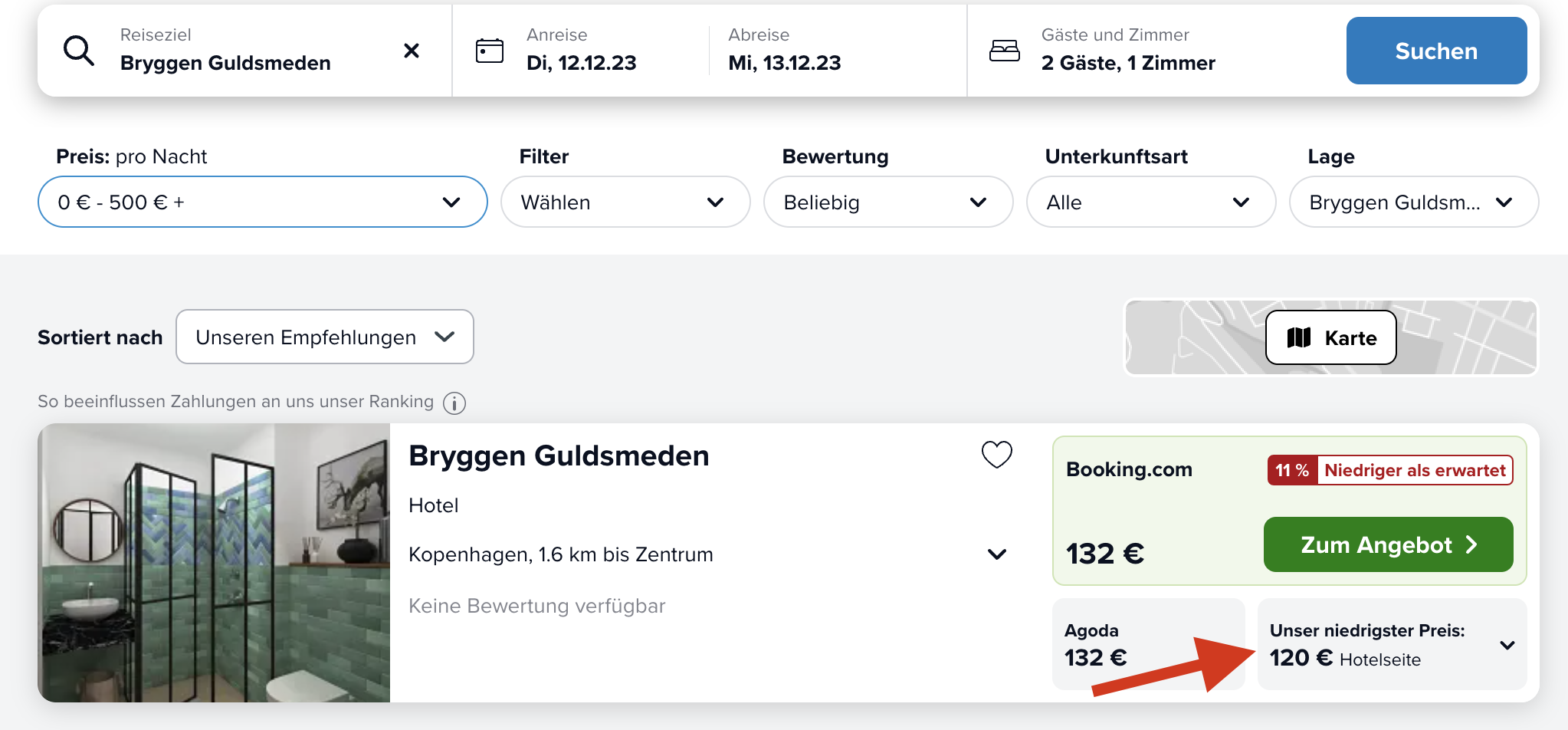Screen dimensions: 1568x730
Task: Open the Anreise calendar icon
Action: click(490, 51)
